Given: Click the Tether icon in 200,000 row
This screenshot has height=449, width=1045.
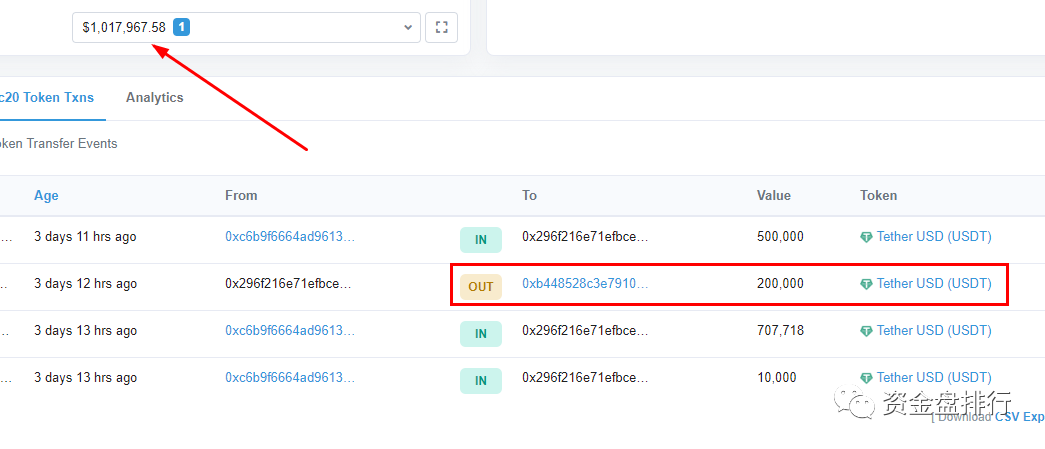Looking at the screenshot, I should [x=866, y=284].
